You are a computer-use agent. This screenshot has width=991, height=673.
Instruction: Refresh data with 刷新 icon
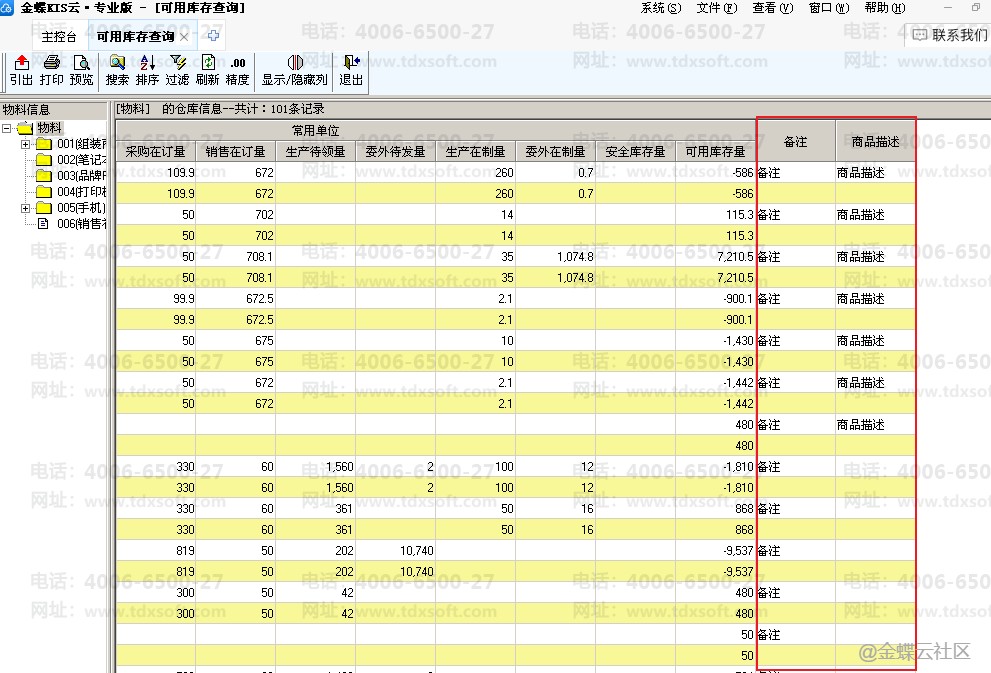pyautogui.click(x=207, y=71)
